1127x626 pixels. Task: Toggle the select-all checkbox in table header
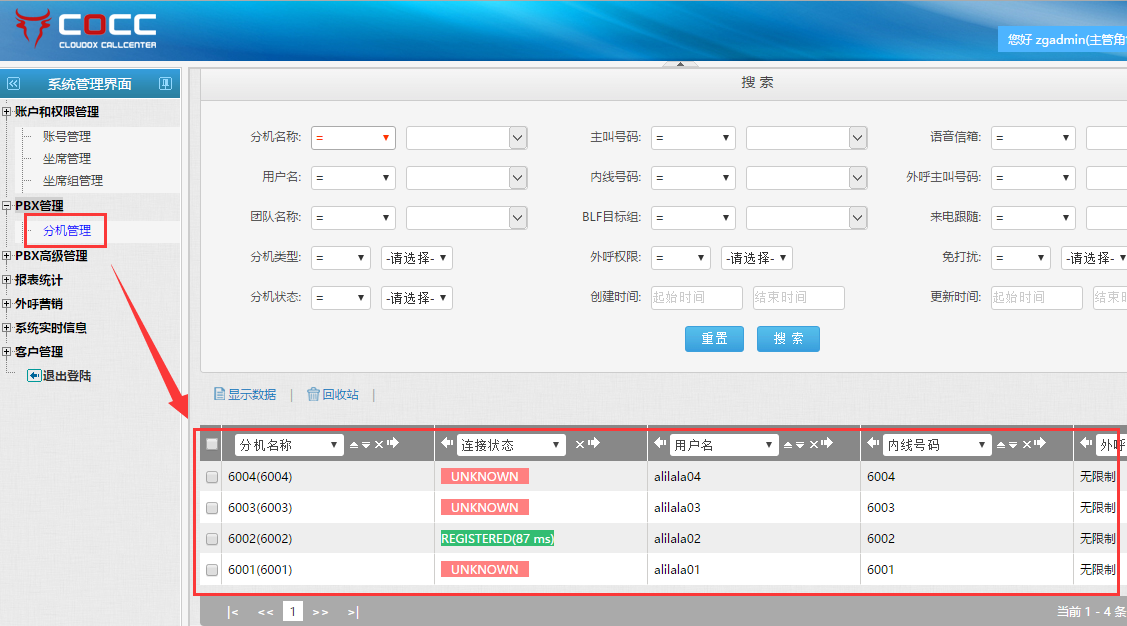tap(212, 444)
